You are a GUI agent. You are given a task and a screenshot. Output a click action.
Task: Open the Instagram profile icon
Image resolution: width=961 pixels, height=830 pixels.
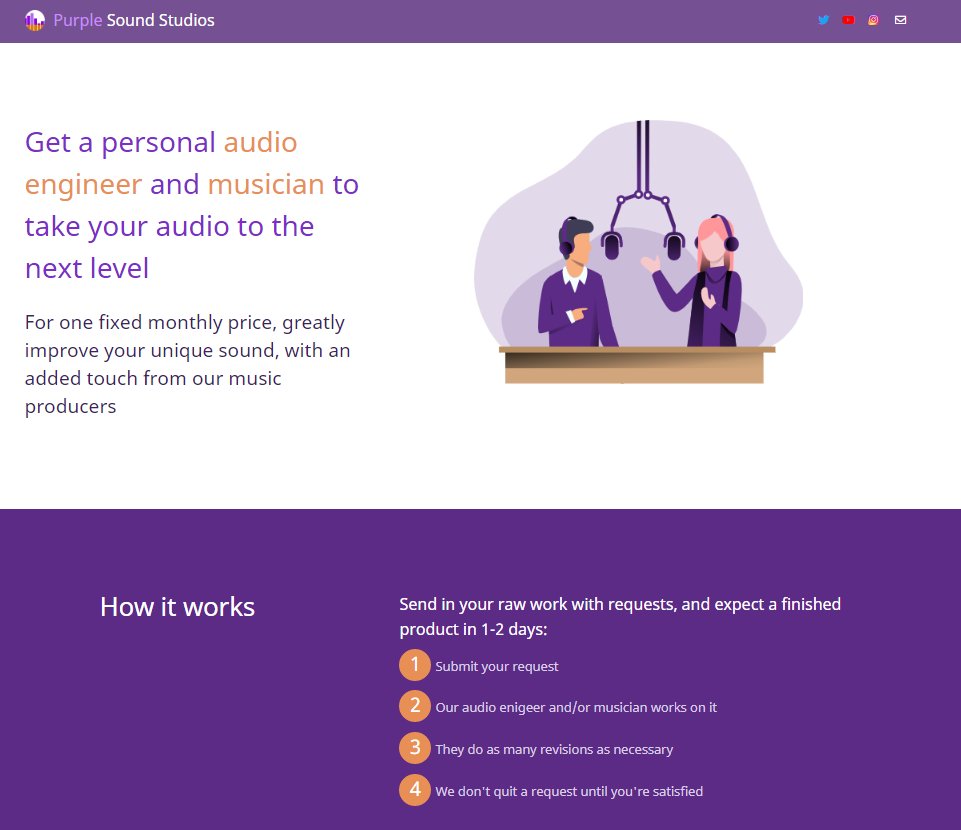pyautogui.click(x=873, y=20)
